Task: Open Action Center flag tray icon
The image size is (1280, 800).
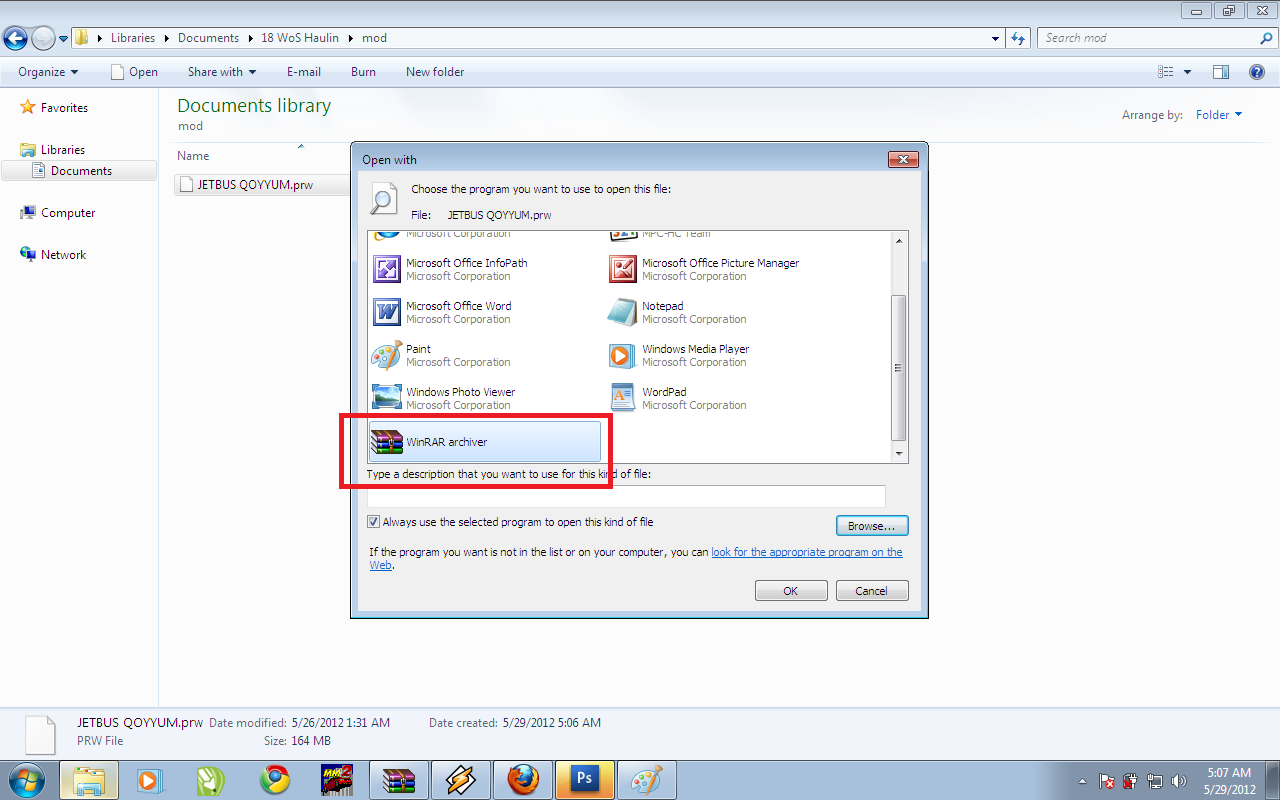Action: [1107, 781]
